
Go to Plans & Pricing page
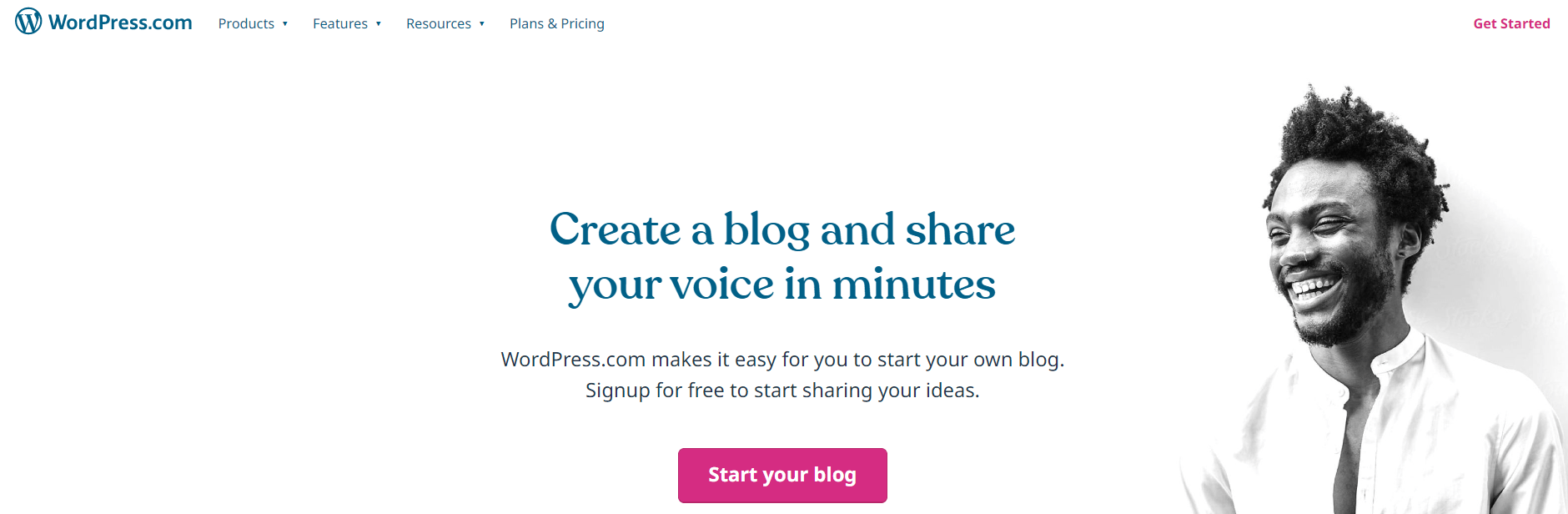coord(557,23)
